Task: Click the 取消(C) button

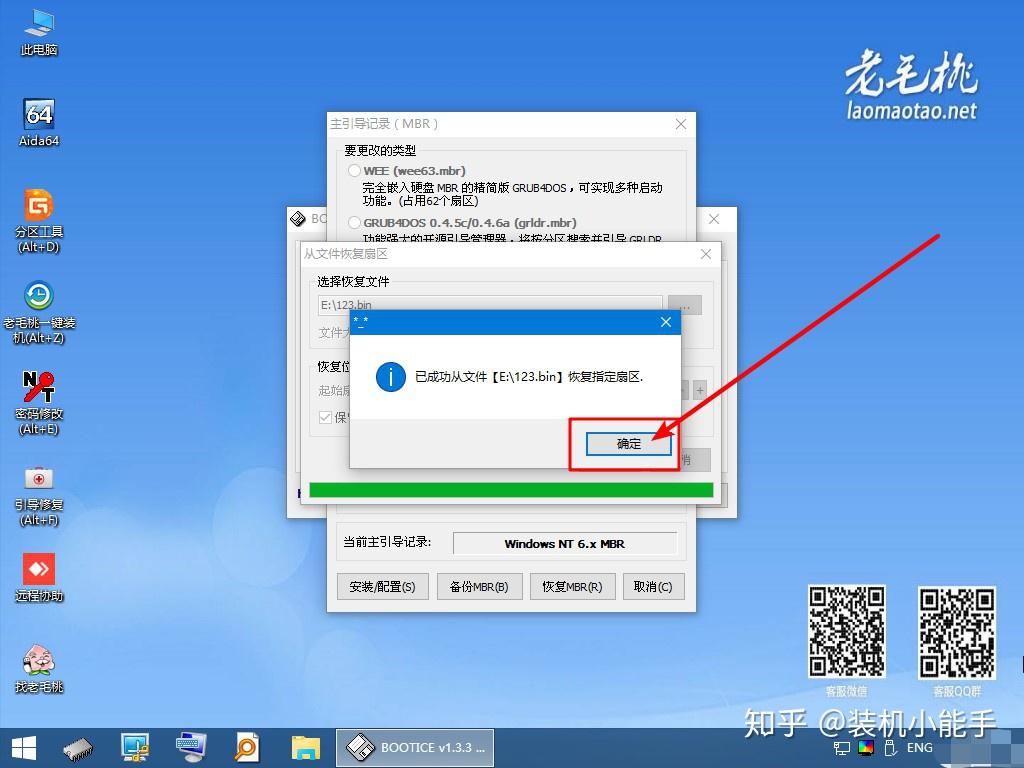Action: coord(653,586)
